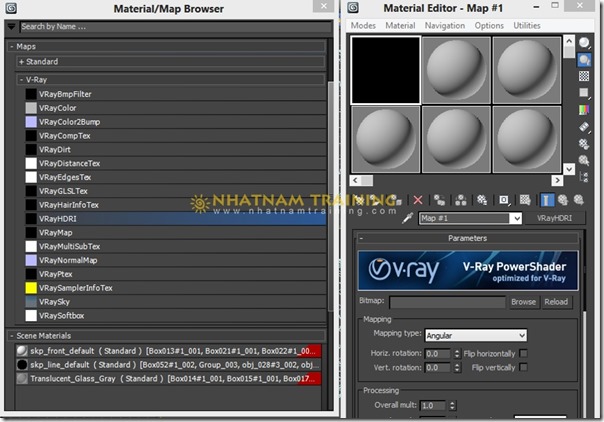
Task: Select skp_line_default scene material
Action: (x=168, y=365)
